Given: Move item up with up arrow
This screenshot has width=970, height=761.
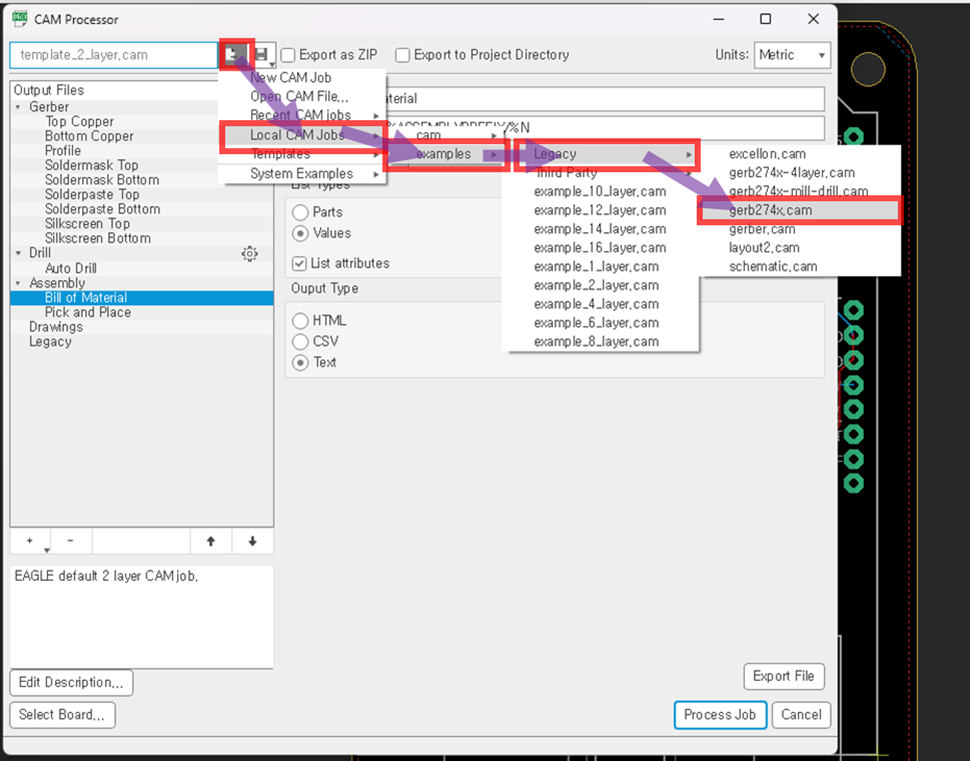Looking at the screenshot, I should [211, 541].
